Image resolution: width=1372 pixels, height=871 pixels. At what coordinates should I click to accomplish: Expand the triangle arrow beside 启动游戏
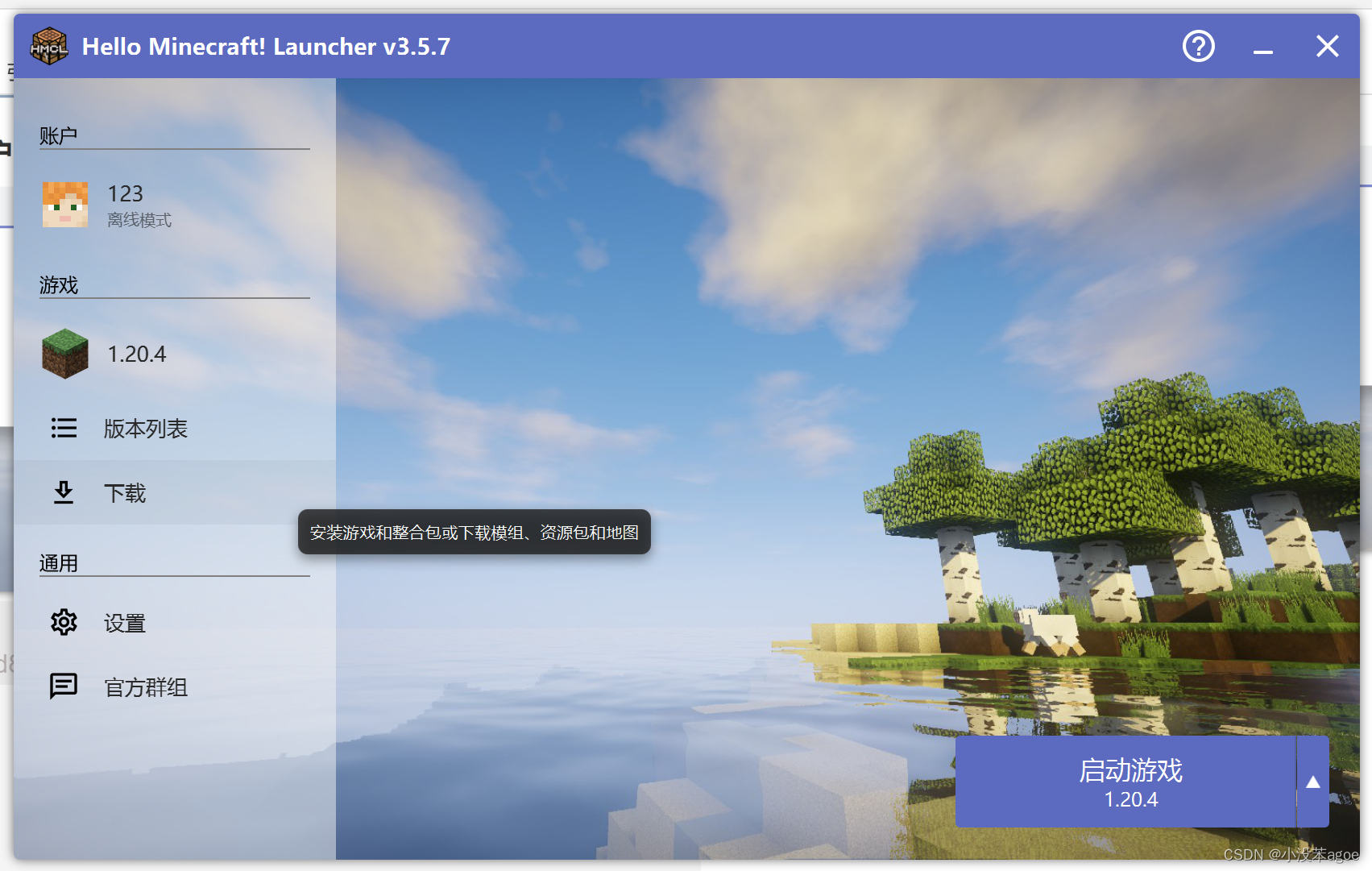pyautogui.click(x=1312, y=782)
